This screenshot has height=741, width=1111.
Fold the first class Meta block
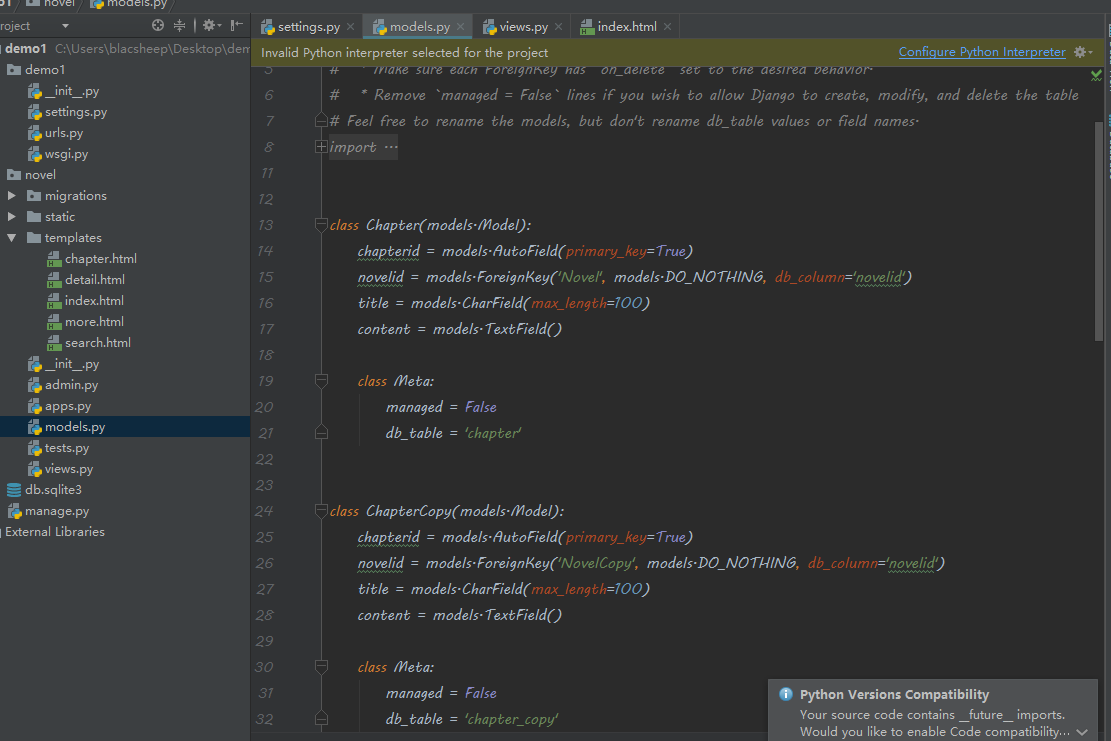[x=321, y=381]
